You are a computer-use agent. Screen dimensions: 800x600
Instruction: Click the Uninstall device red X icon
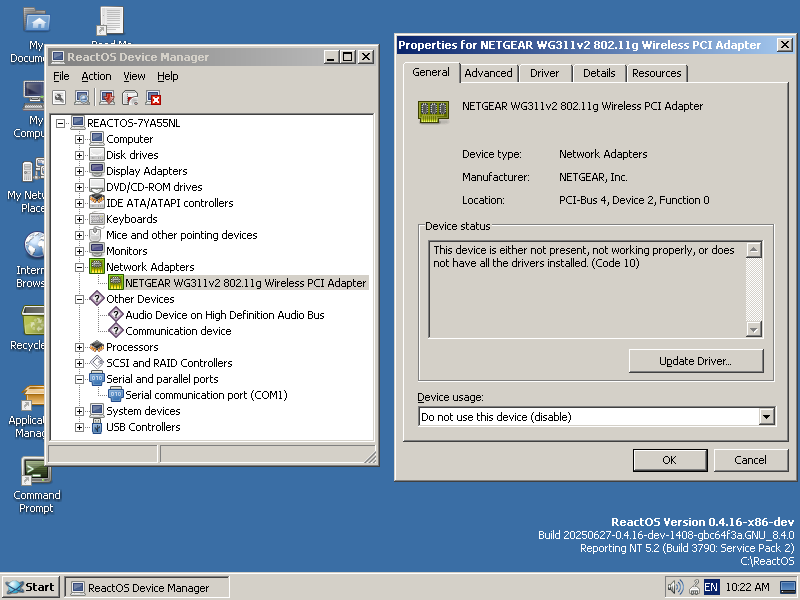tap(153, 97)
